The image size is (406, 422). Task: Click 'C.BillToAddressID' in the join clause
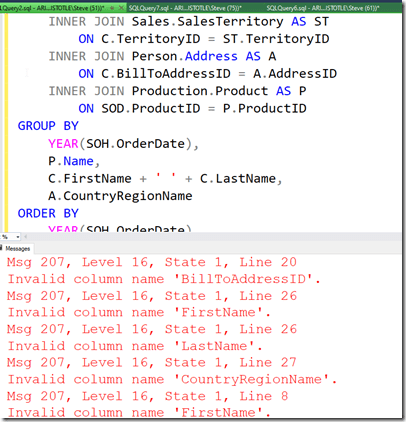[x=166, y=74]
